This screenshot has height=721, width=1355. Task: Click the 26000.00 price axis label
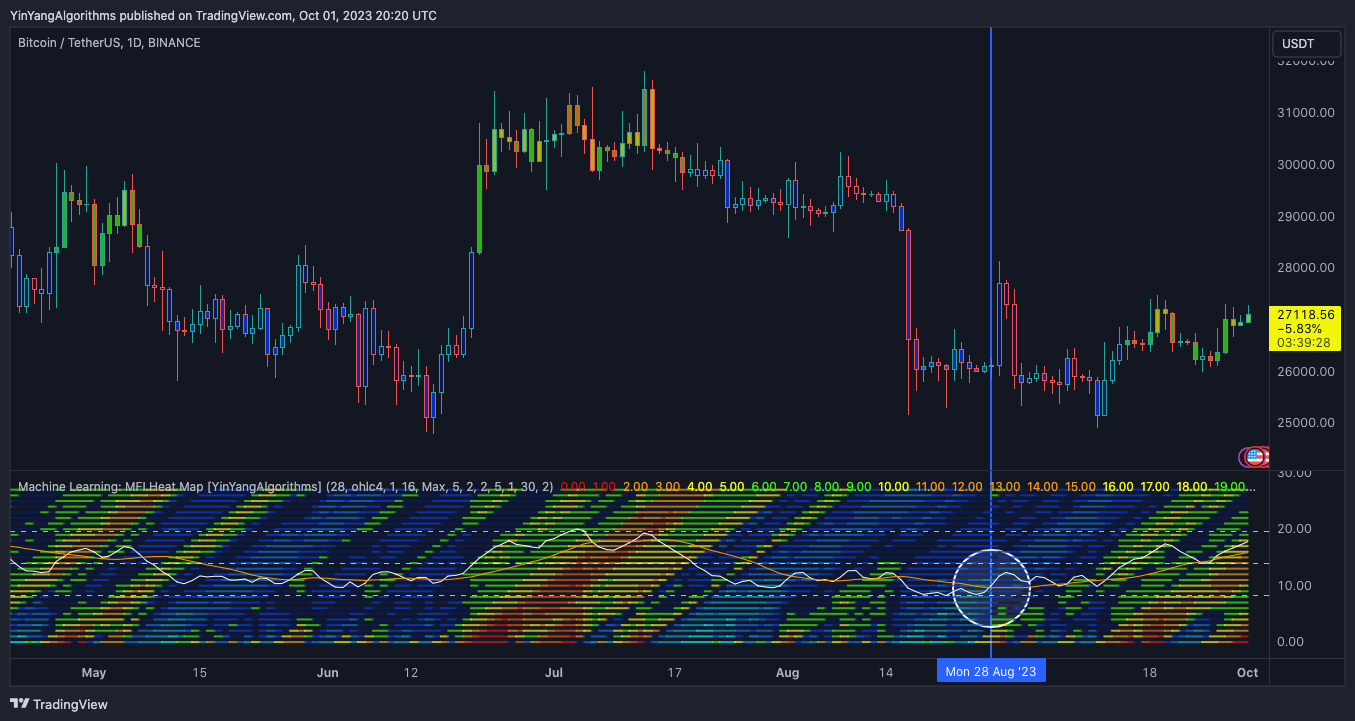[x=1306, y=372]
